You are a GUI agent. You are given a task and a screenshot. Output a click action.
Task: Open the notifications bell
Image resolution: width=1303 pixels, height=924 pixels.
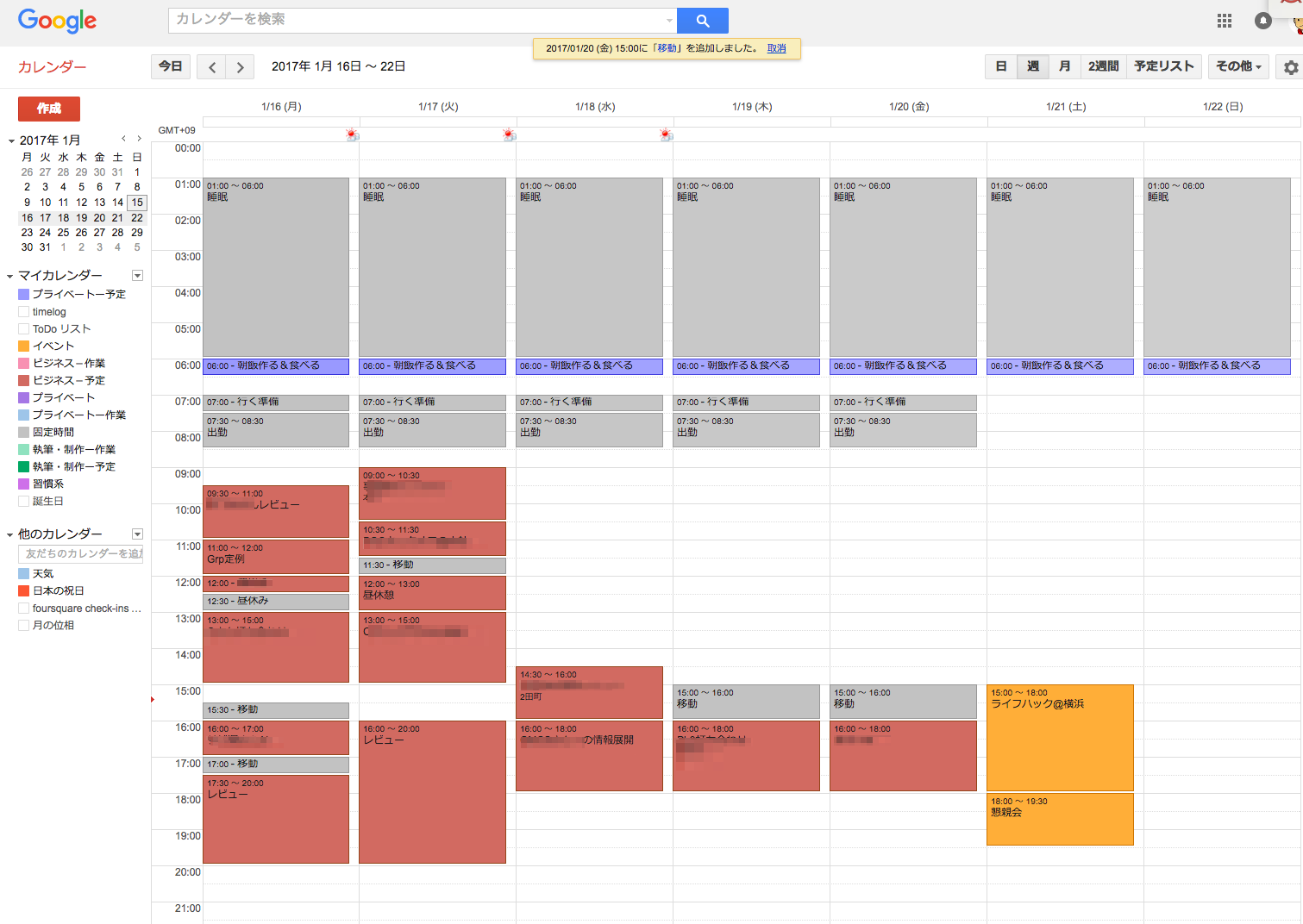pyautogui.click(x=1262, y=21)
